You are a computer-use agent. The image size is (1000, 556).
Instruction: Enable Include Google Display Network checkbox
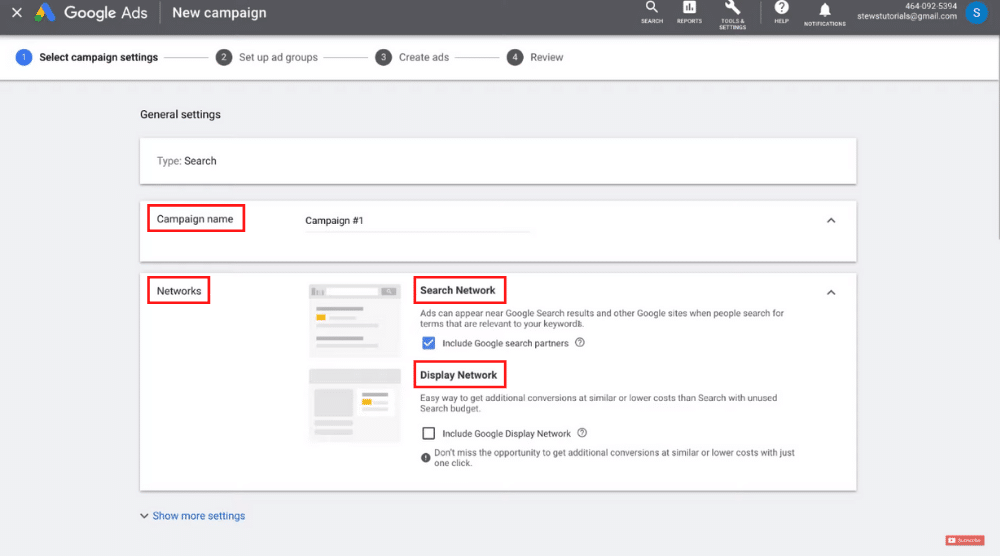pos(429,434)
